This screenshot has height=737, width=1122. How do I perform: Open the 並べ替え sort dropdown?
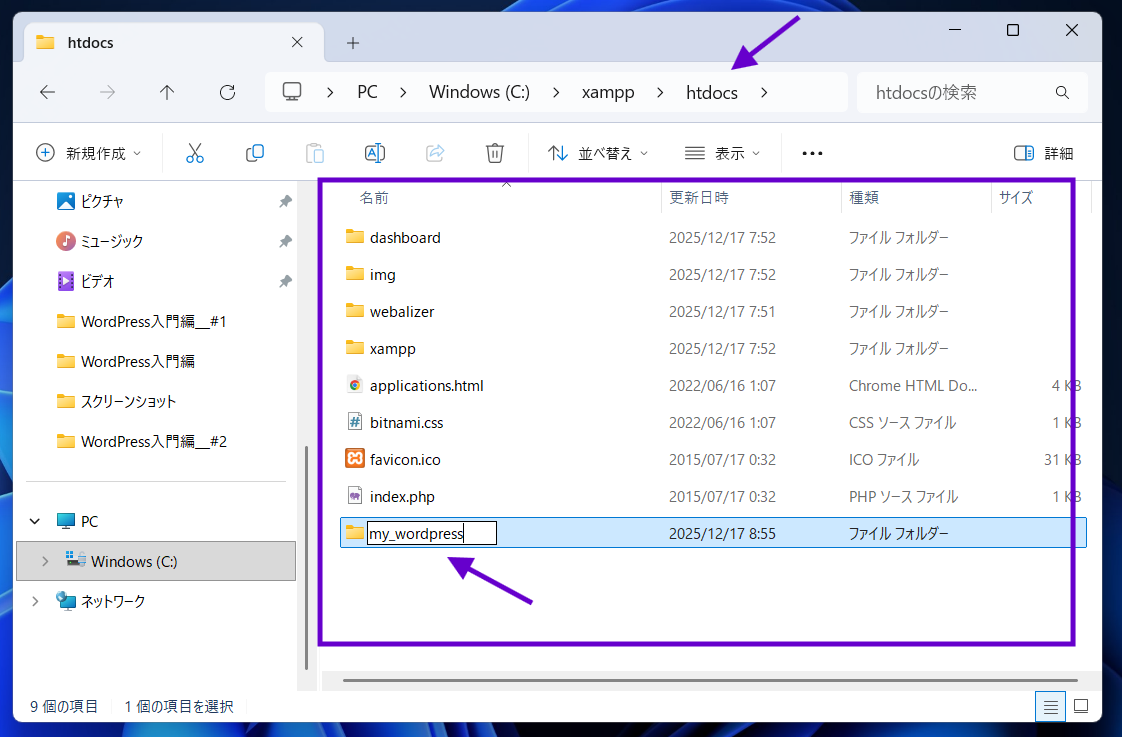(598, 153)
